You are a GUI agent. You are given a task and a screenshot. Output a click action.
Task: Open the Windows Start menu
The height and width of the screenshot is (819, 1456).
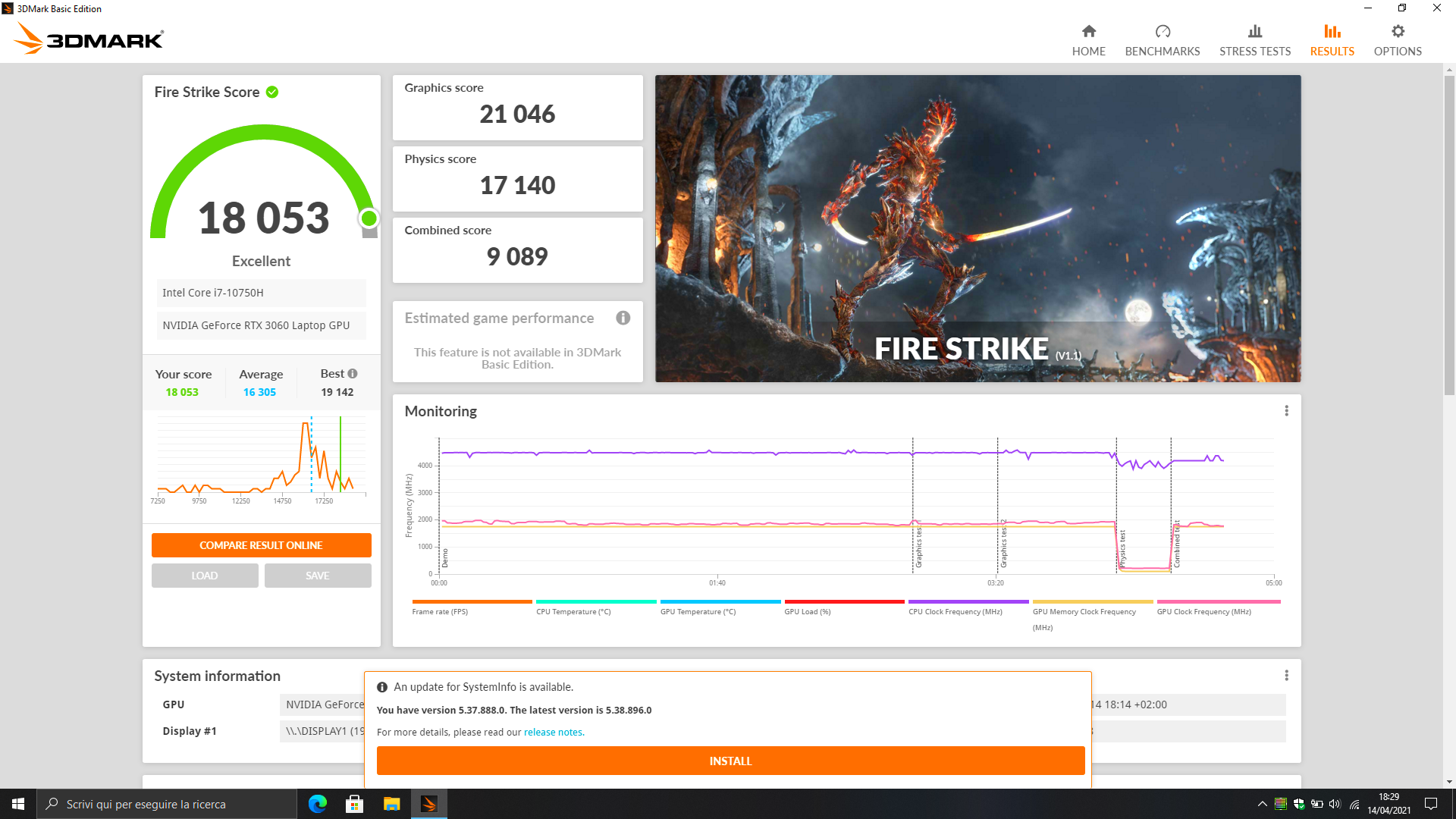click(x=18, y=804)
